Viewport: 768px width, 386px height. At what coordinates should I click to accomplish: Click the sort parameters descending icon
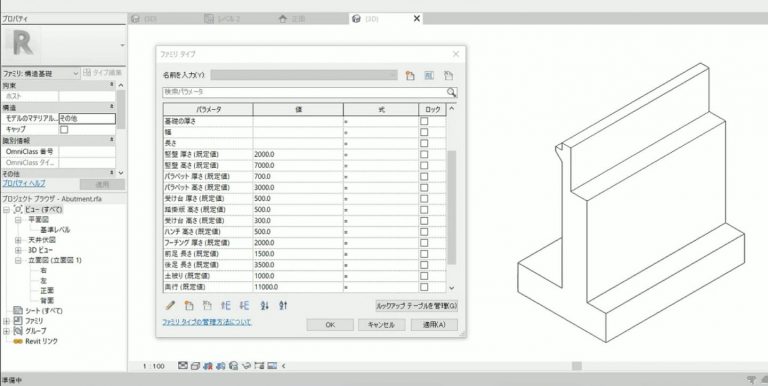coord(283,305)
